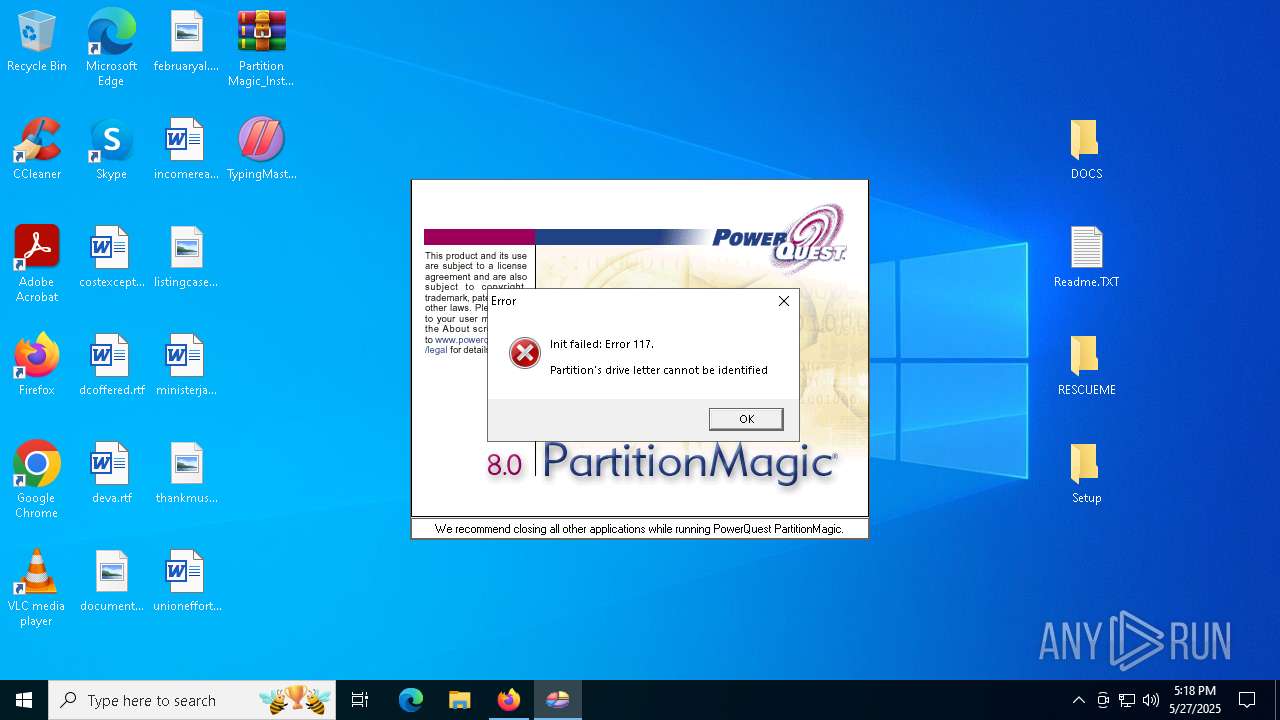Select CCleaner desktop shortcut

click(x=37, y=150)
